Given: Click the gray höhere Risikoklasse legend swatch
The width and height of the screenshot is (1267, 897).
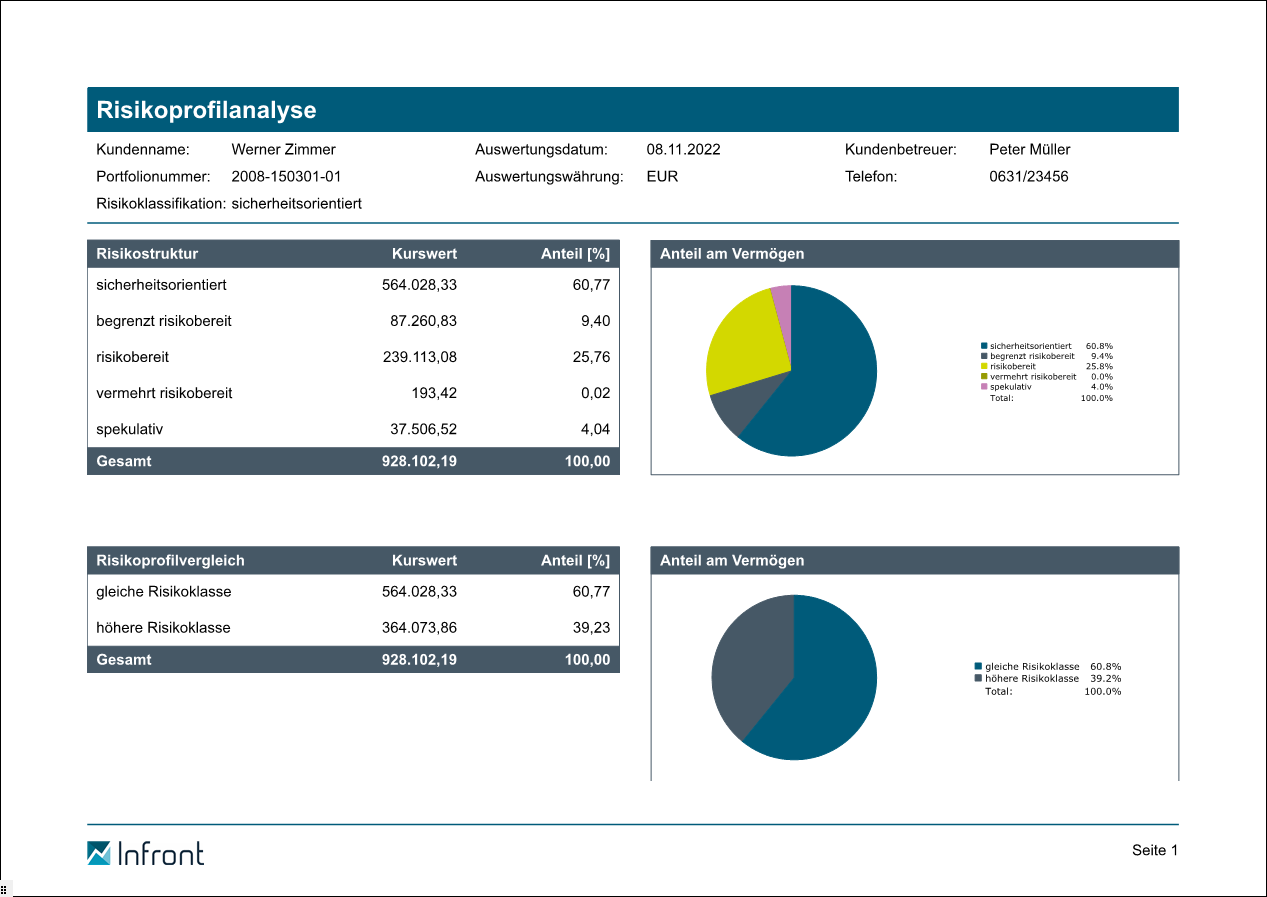Looking at the screenshot, I should point(978,678).
